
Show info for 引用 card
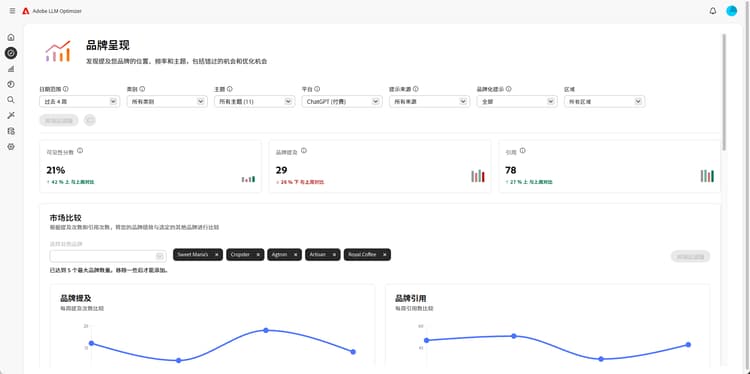click(522, 151)
